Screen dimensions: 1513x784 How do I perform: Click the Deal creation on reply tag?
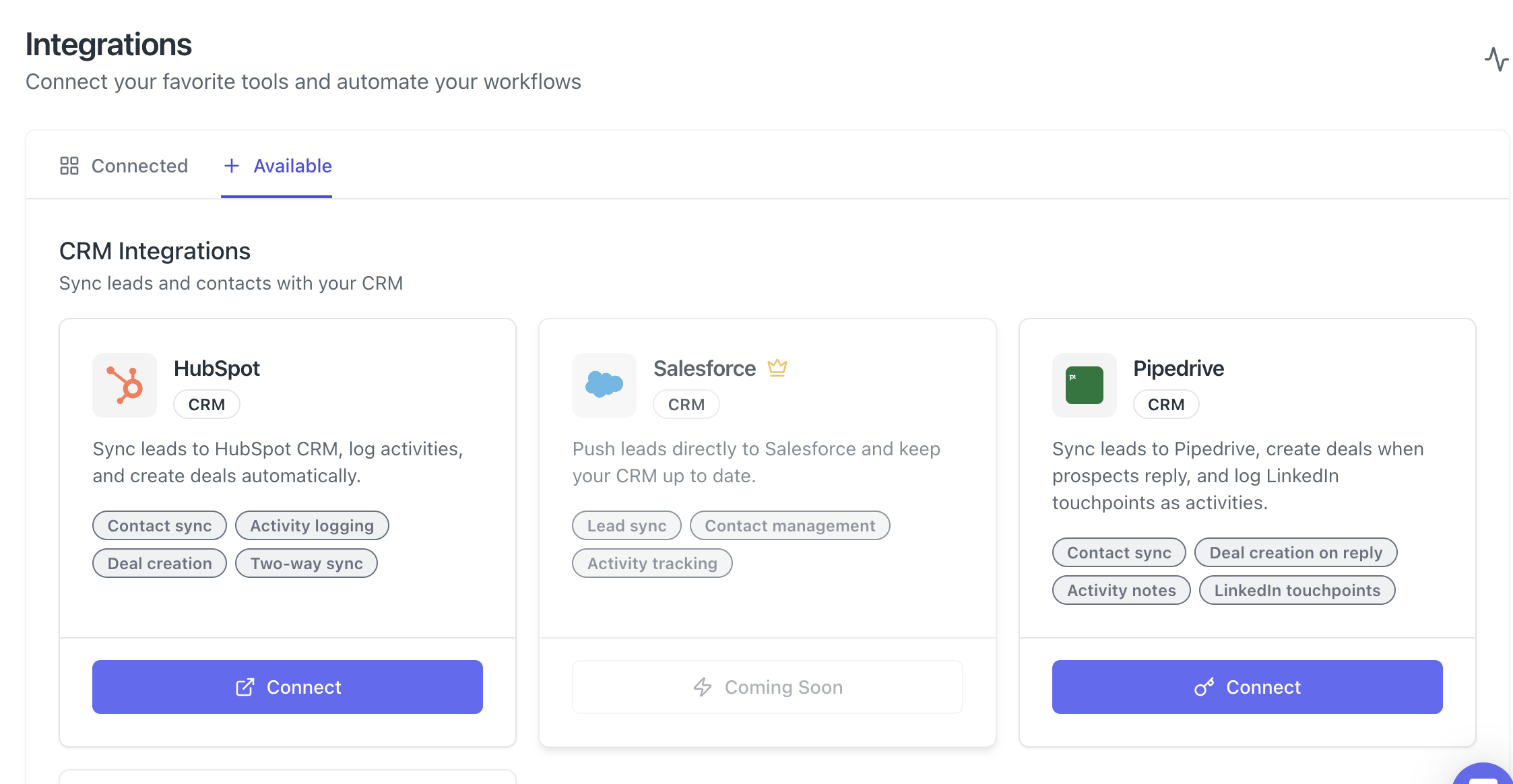[x=1295, y=553]
